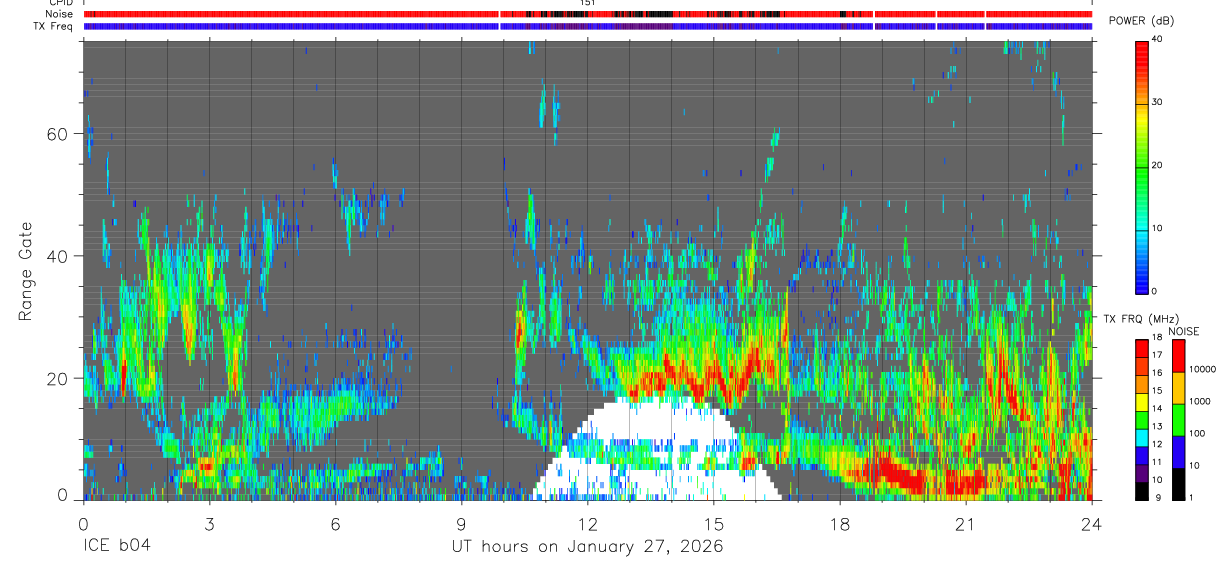Click the blue TX Freq strip above plot
This screenshot has height=567, width=1228.
coord(588,26)
